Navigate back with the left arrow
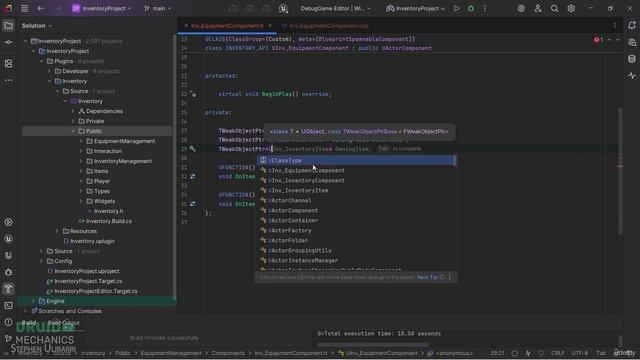The height and width of the screenshot is (360, 640). tap(40, 8)
